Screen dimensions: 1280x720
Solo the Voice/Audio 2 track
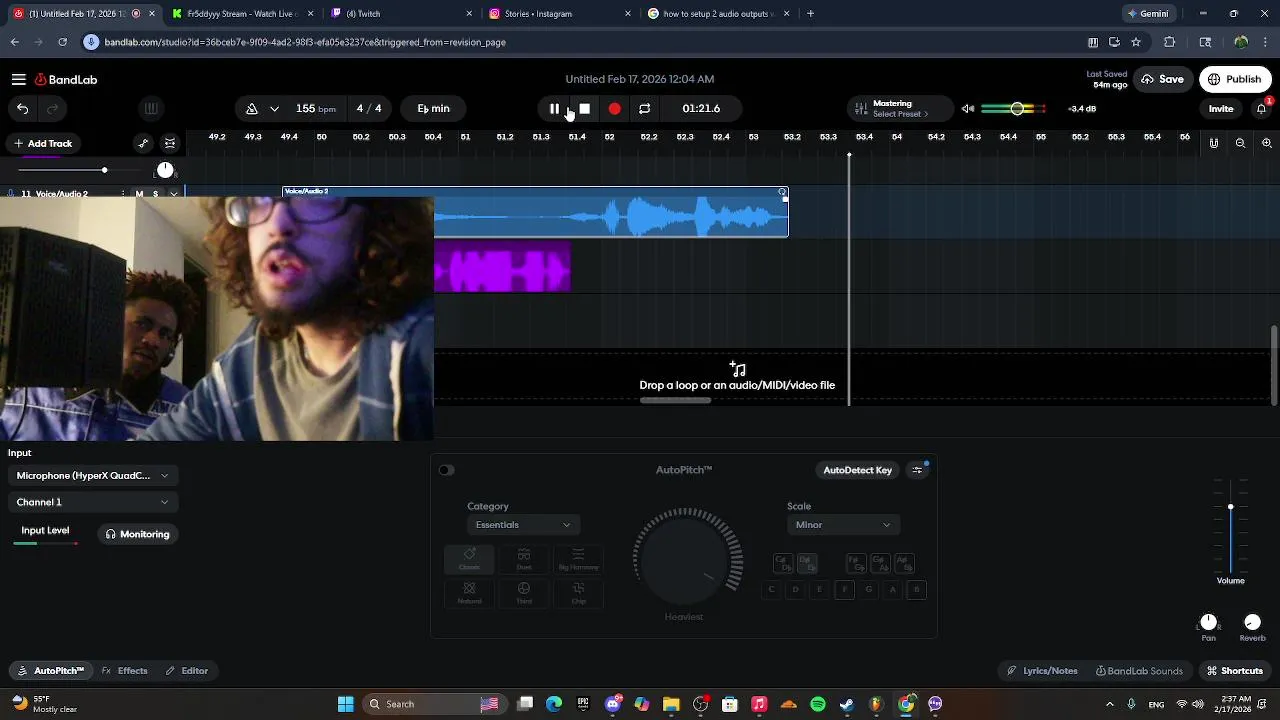[x=156, y=193]
